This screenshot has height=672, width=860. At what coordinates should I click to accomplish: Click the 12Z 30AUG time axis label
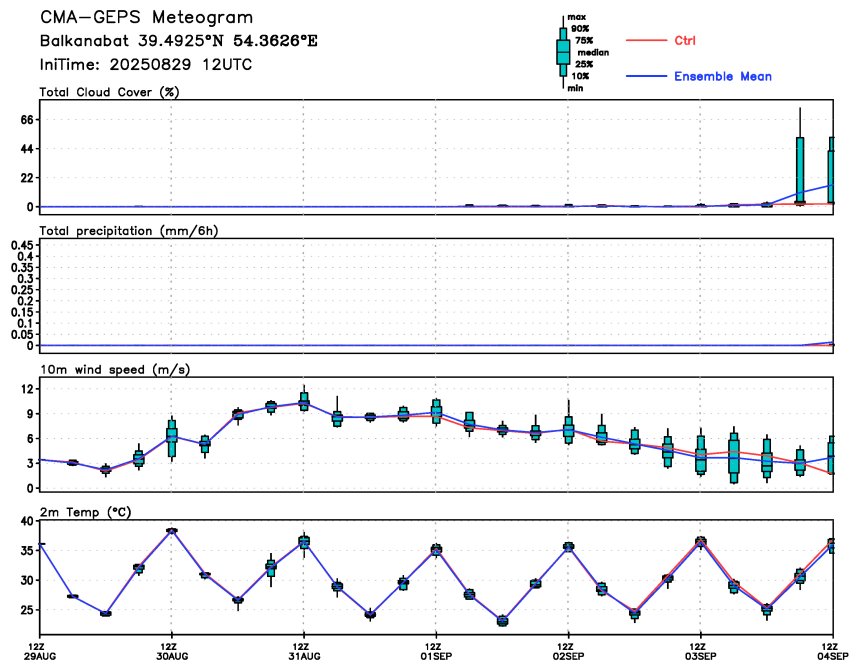click(x=171, y=651)
